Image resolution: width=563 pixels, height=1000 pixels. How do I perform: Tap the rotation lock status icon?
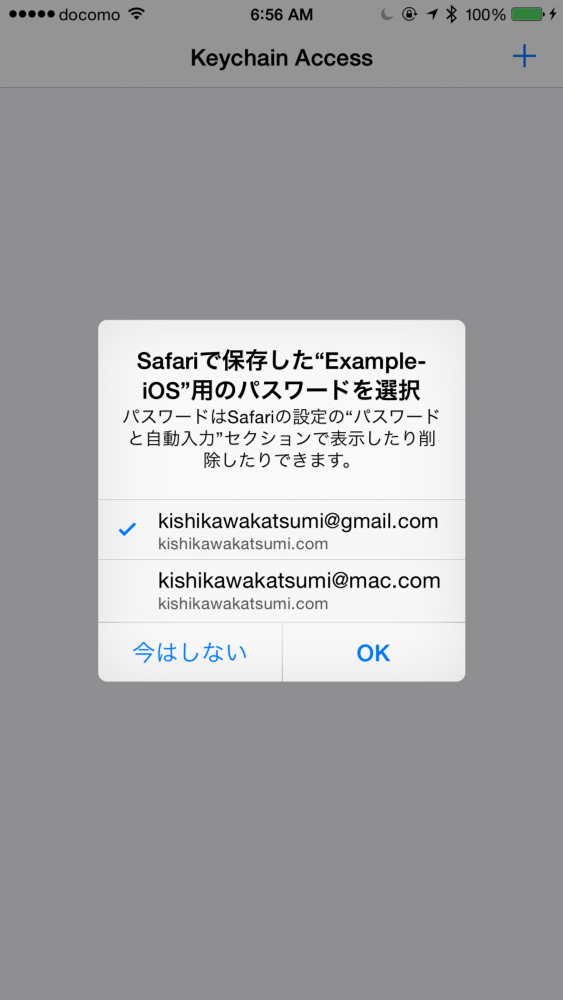(x=409, y=14)
